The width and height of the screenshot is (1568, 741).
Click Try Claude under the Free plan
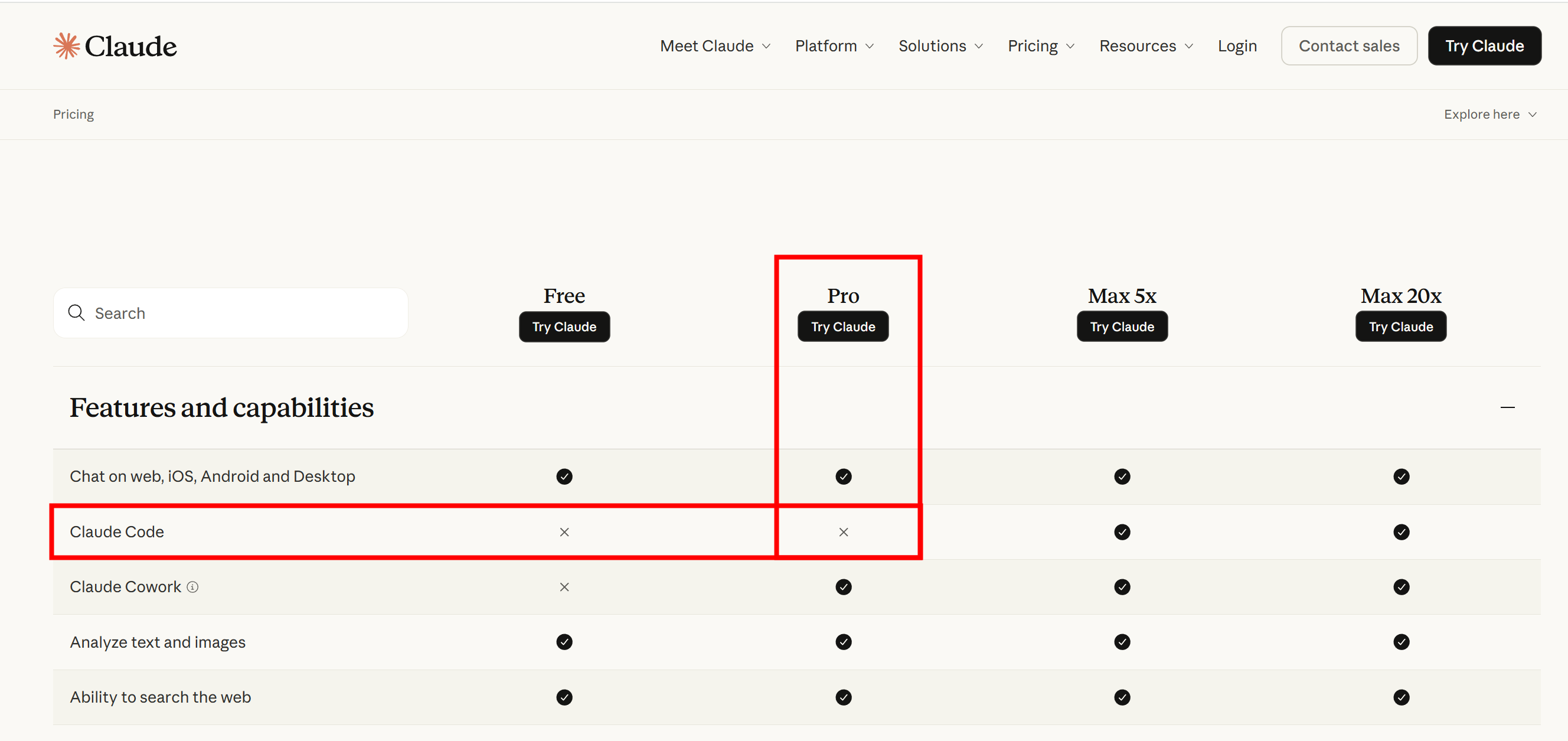pyautogui.click(x=564, y=327)
